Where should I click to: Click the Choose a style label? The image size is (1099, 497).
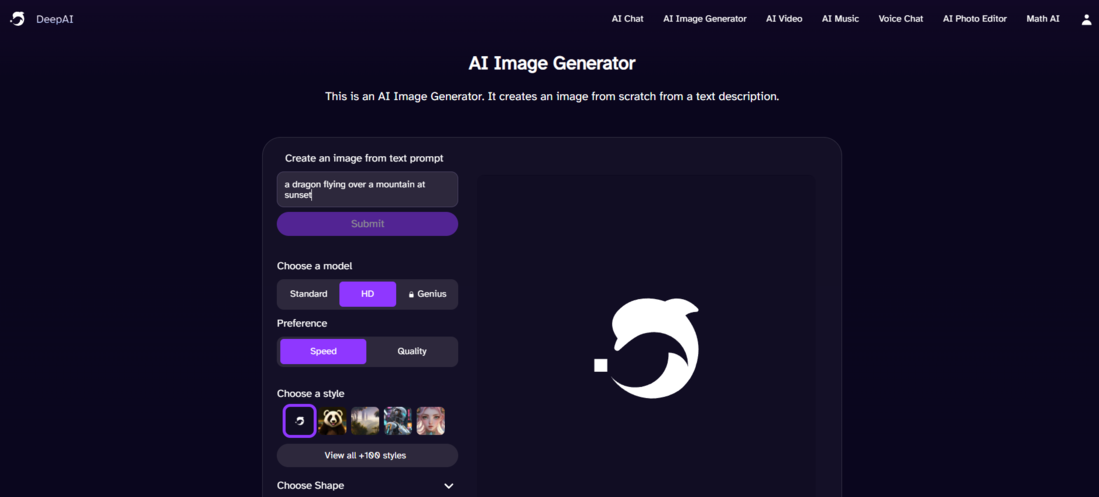click(310, 393)
